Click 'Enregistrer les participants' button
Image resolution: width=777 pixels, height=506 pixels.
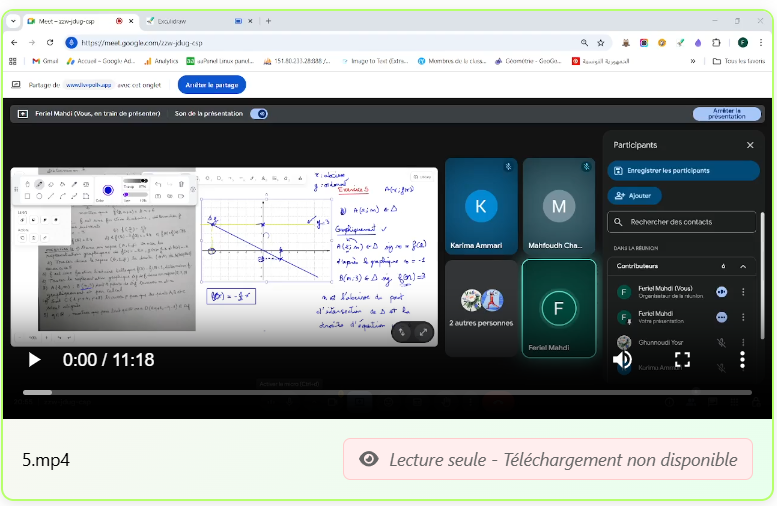click(683, 171)
